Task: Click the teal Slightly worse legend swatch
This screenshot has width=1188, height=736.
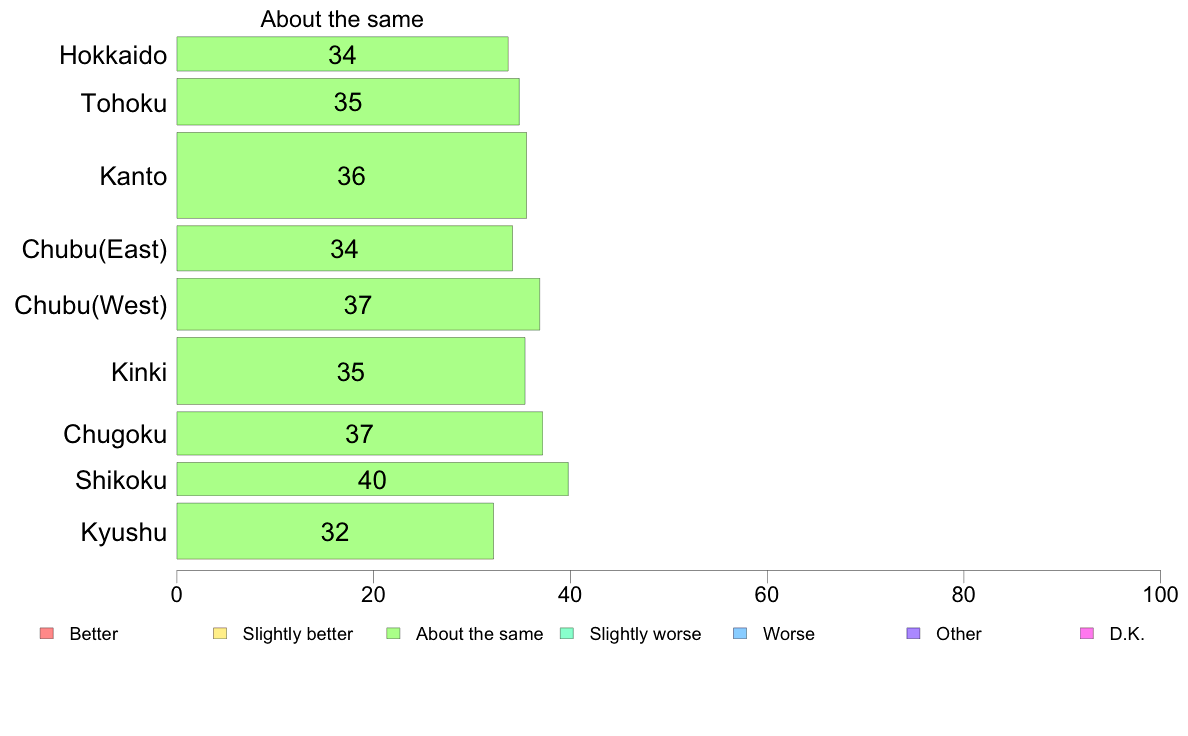Action: [567, 633]
